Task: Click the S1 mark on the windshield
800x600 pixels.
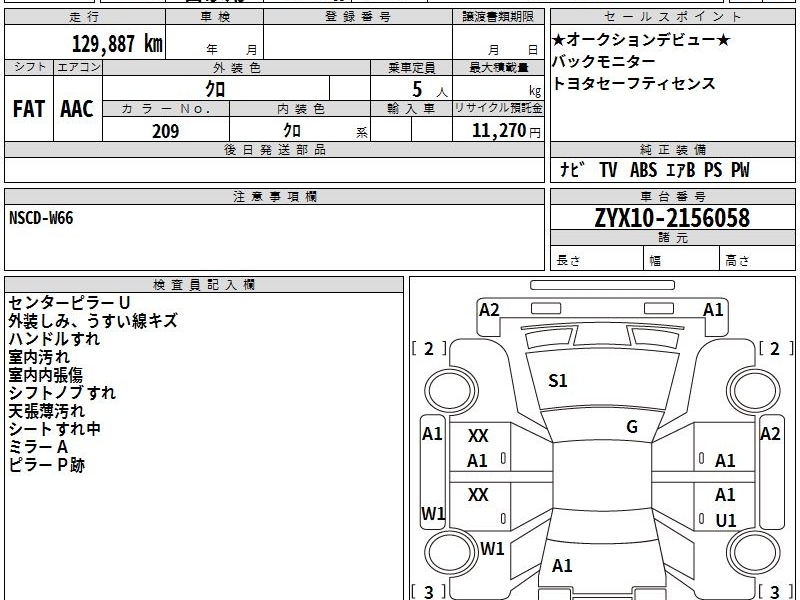Action: pos(558,381)
